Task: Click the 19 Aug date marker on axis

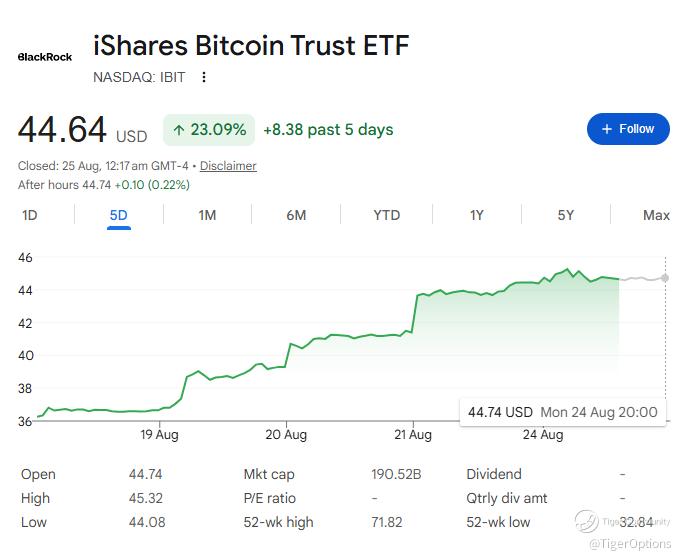Action: click(159, 435)
